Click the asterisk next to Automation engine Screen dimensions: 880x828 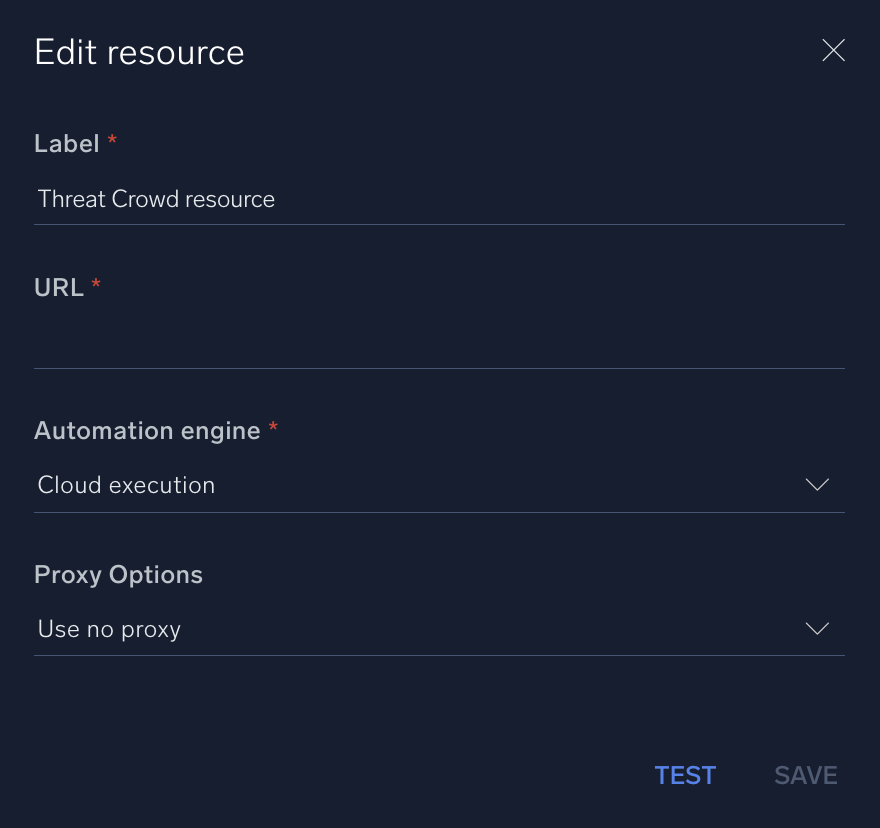[x=273, y=429]
